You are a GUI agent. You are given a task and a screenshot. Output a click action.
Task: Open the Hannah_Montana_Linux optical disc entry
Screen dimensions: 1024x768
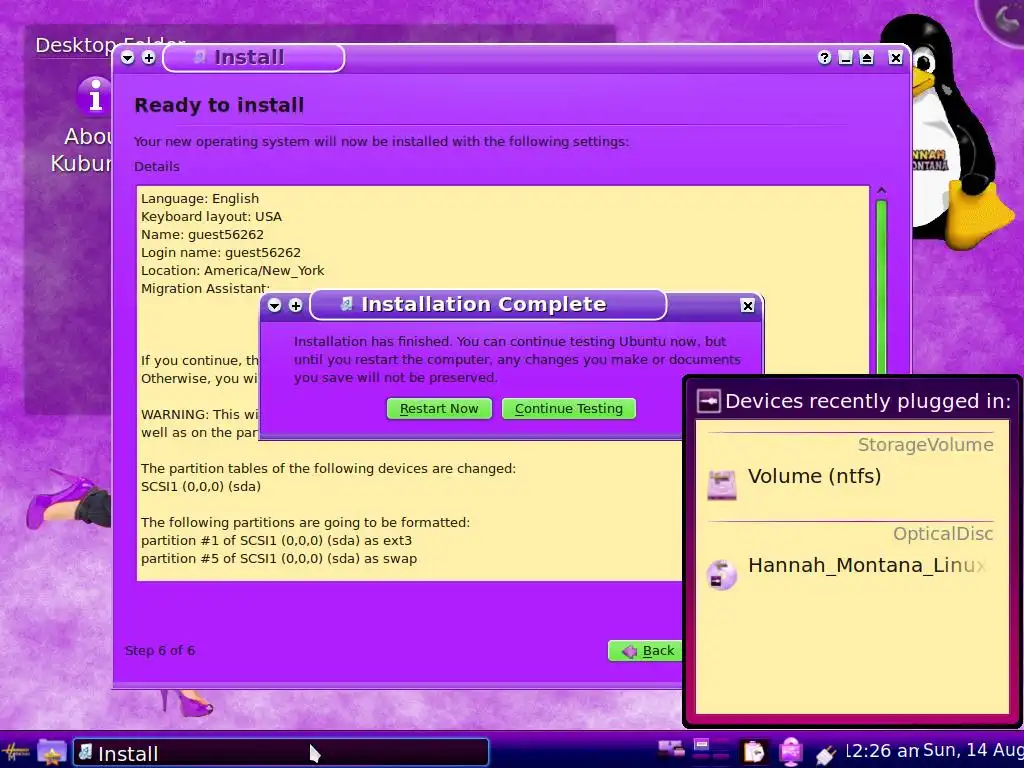[x=850, y=573]
